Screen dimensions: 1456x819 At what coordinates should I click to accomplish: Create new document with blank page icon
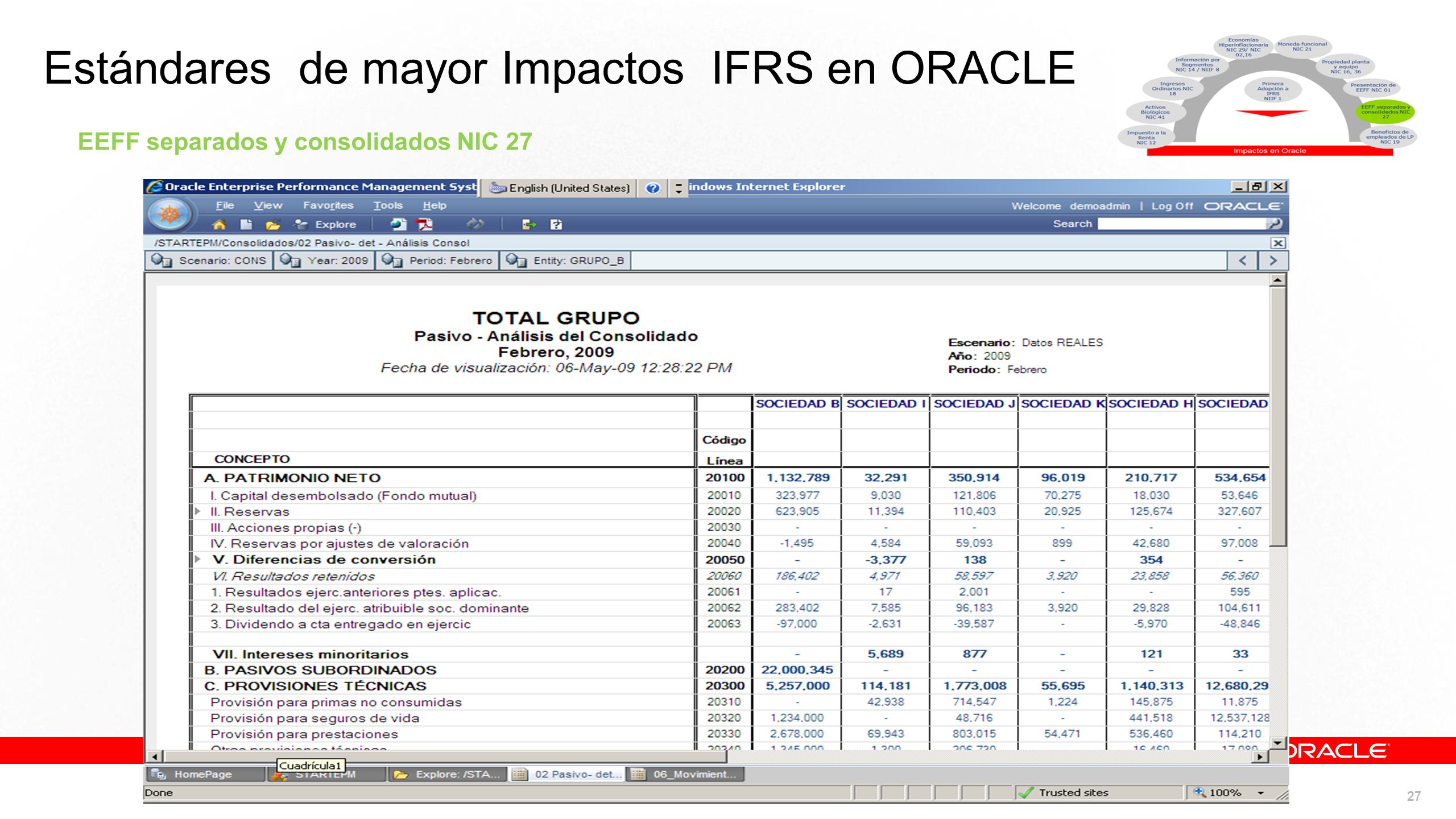tap(246, 225)
